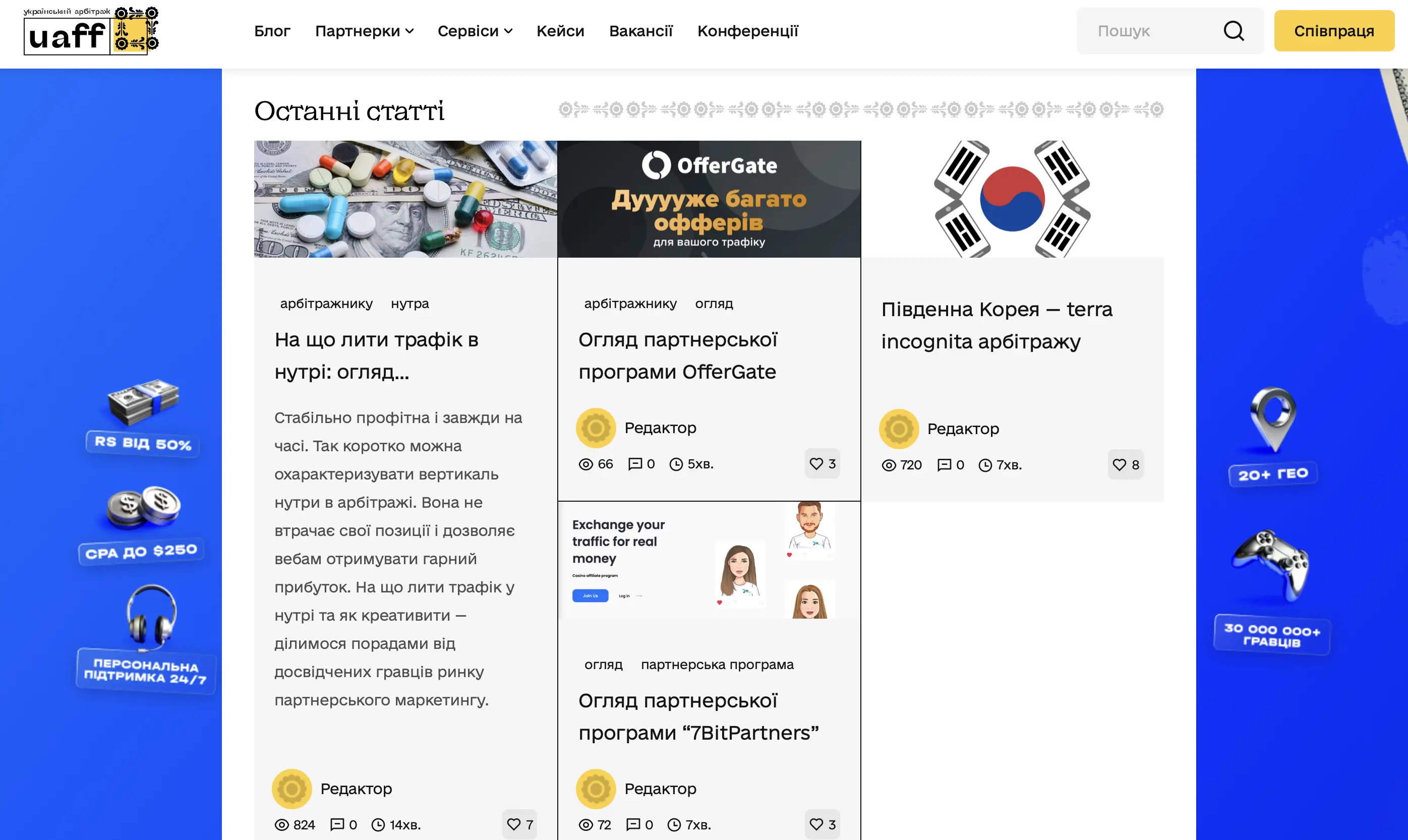Click the gamepad 30 000 000+ гравців banner

pyautogui.click(x=1272, y=591)
